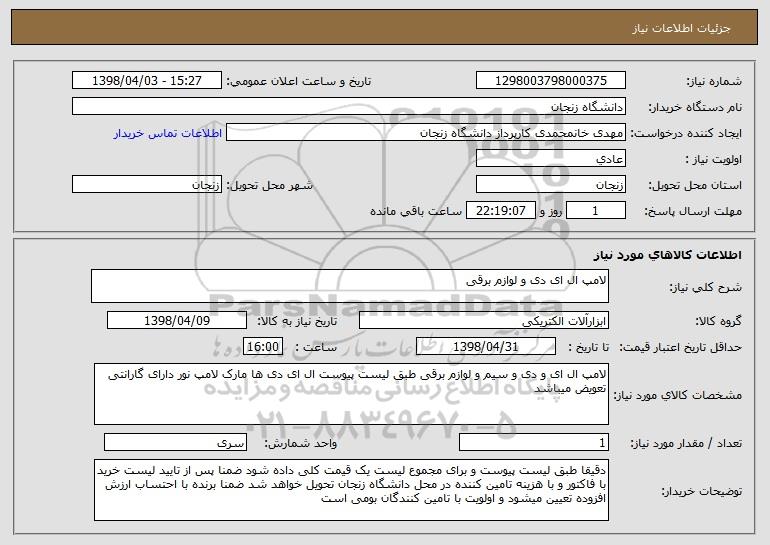770x545 pixels.
Task: Click the header title جزئیات اطلاعات نیاز
Action: pos(681,28)
